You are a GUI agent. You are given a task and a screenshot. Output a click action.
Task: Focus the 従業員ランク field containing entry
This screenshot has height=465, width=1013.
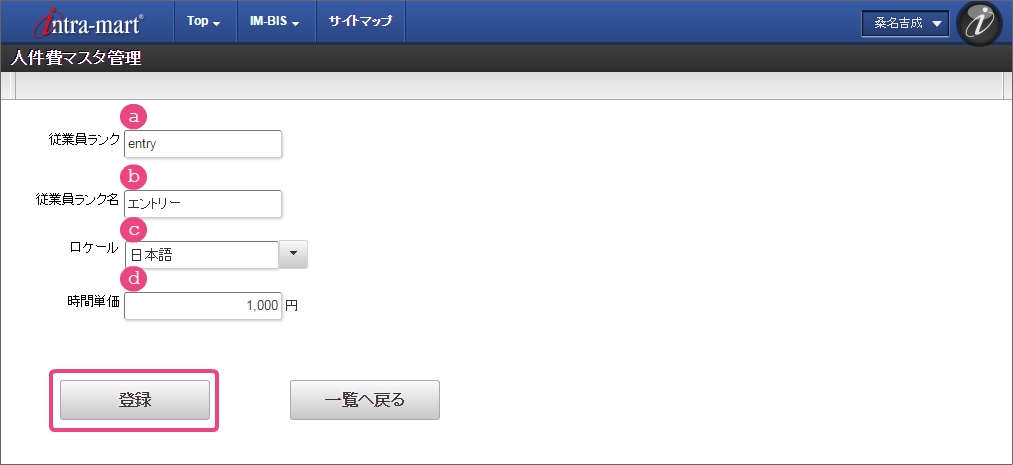pyautogui.click(x=203, y=144)
